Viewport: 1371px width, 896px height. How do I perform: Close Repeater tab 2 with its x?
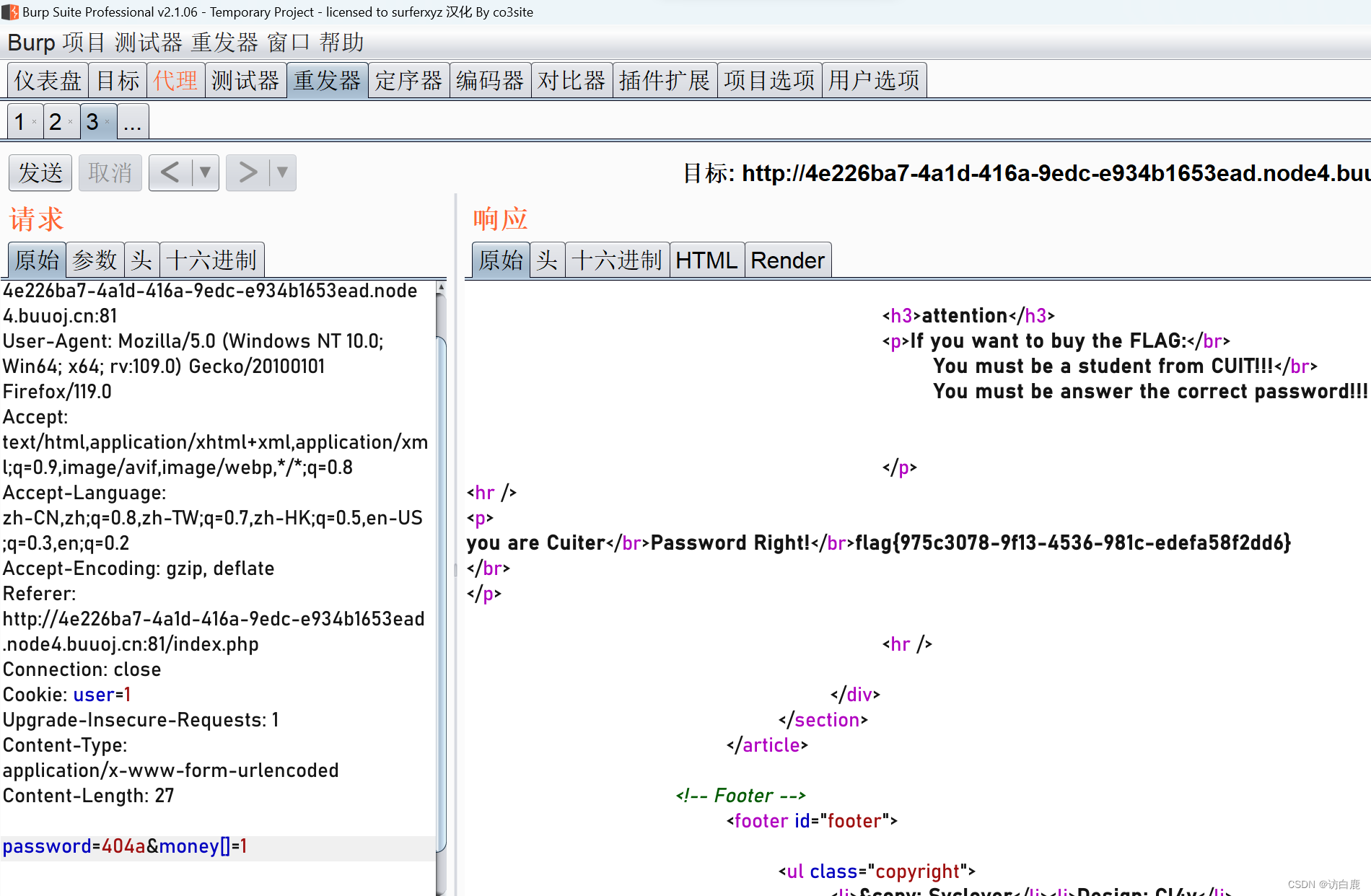pyautogui.click(x=70, y=122)
